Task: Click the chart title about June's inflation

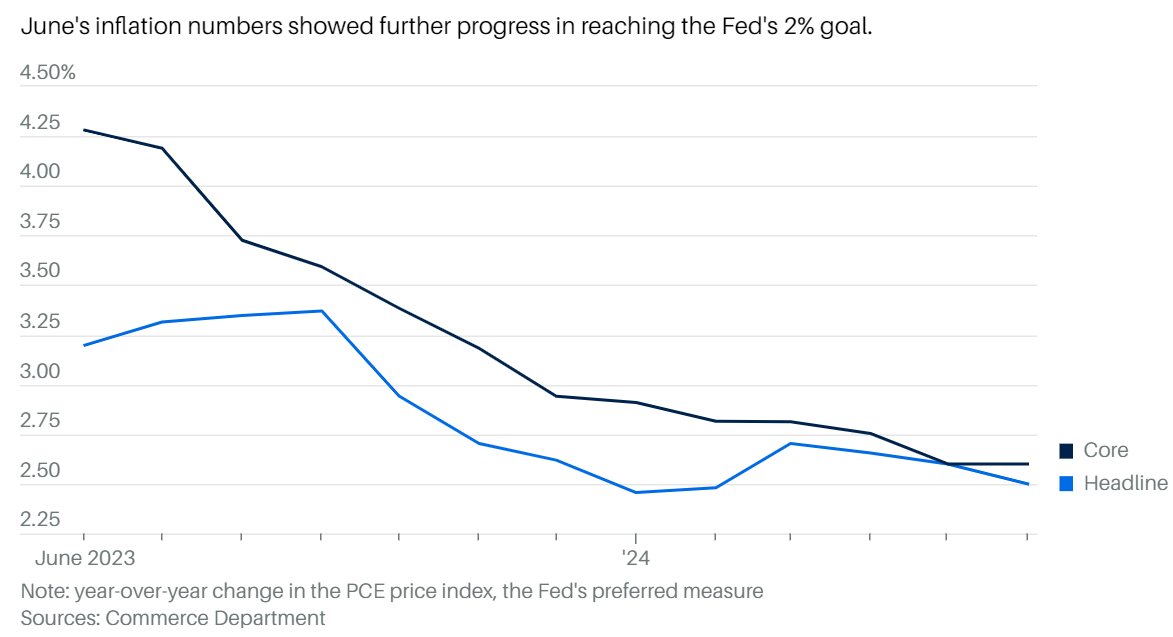Action: click(x=447, y=27)
